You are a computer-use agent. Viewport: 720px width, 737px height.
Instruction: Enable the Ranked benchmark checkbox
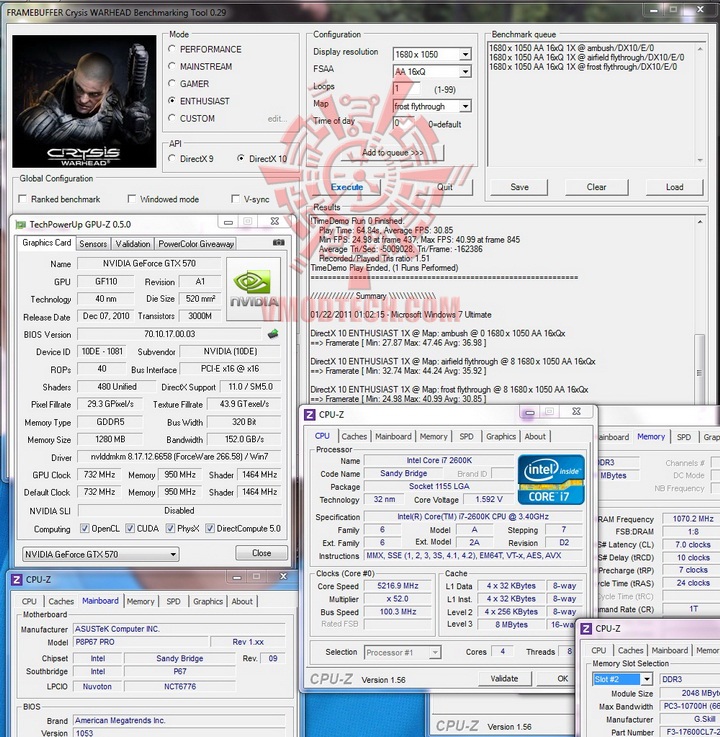[x=22, y=199]
